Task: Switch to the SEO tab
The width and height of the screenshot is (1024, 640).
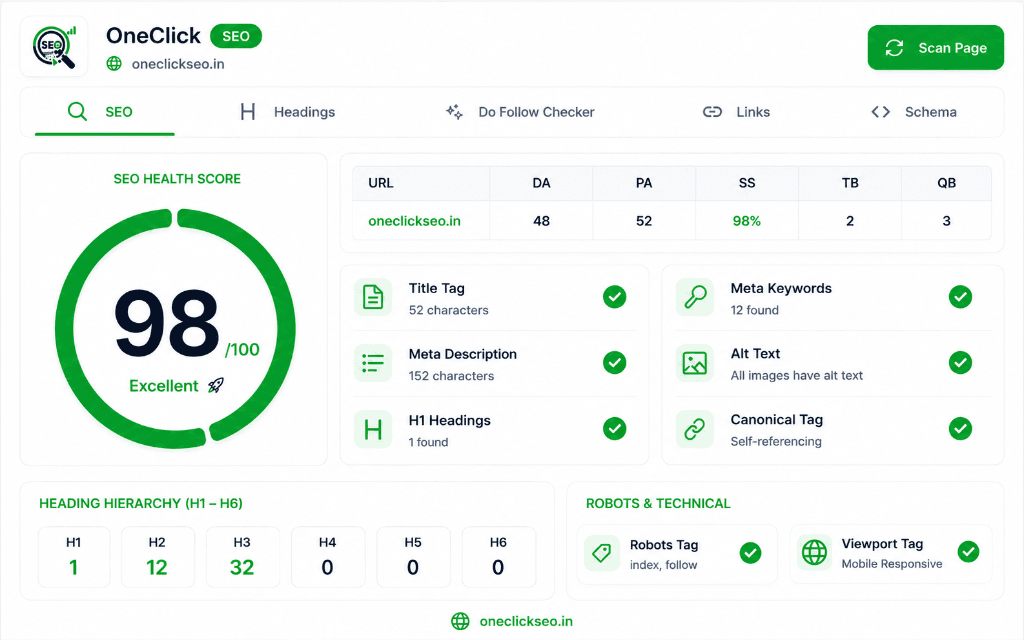Action: pos(104,112)
